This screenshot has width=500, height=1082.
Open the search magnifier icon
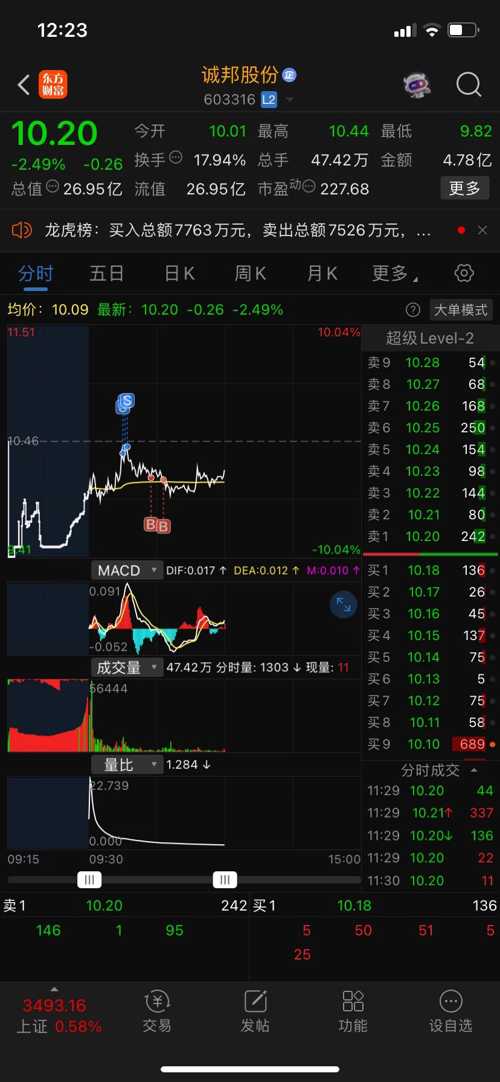point(468,85)
